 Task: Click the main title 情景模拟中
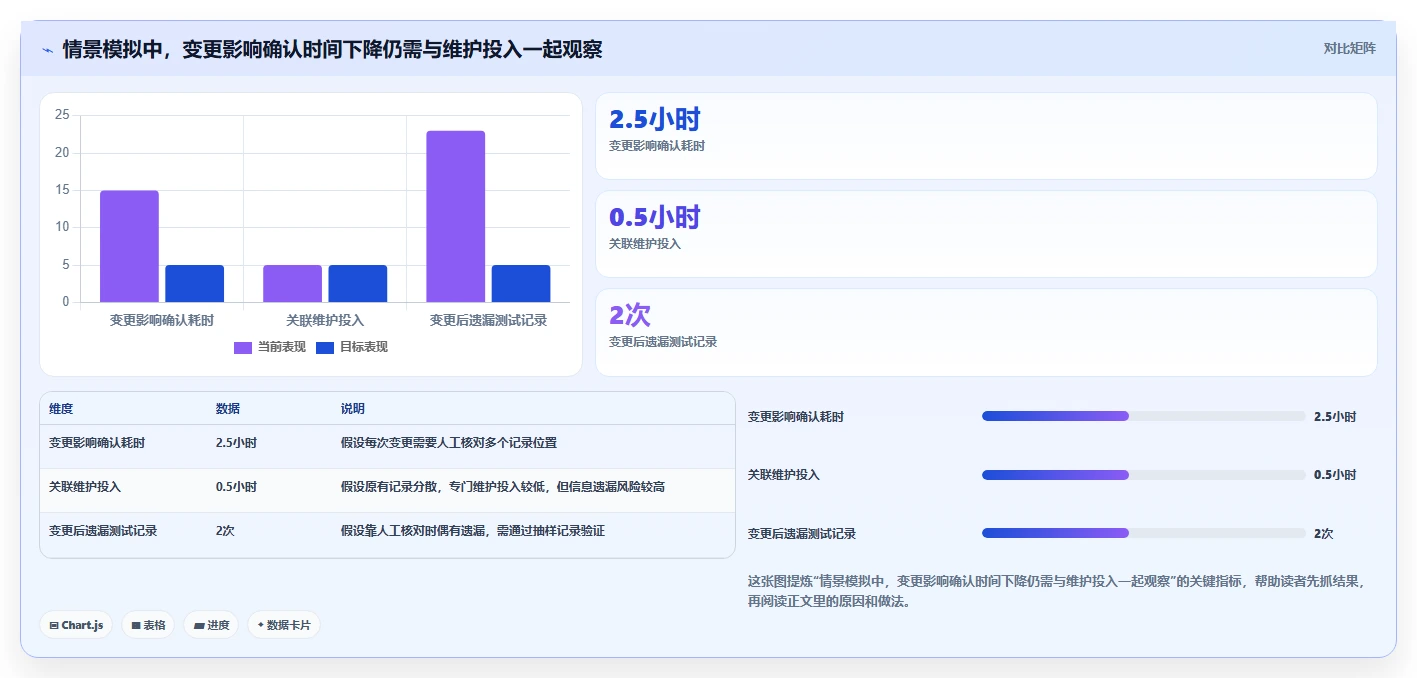tap(332, 49)
